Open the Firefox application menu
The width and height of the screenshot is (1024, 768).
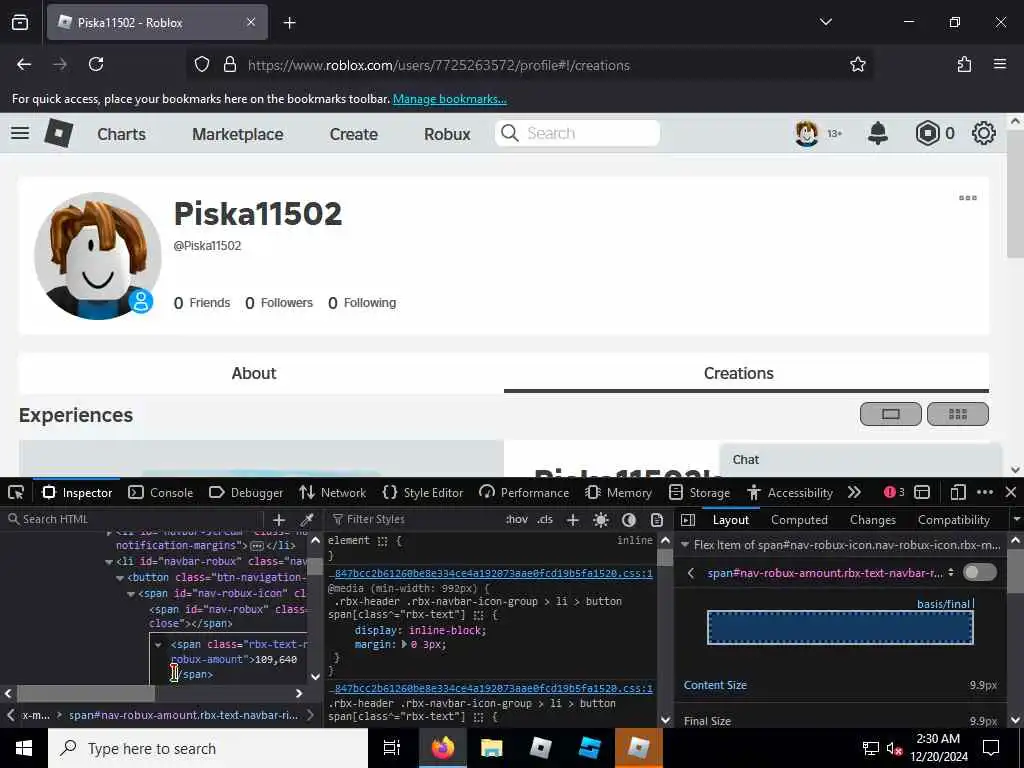tap(1000, 64)
